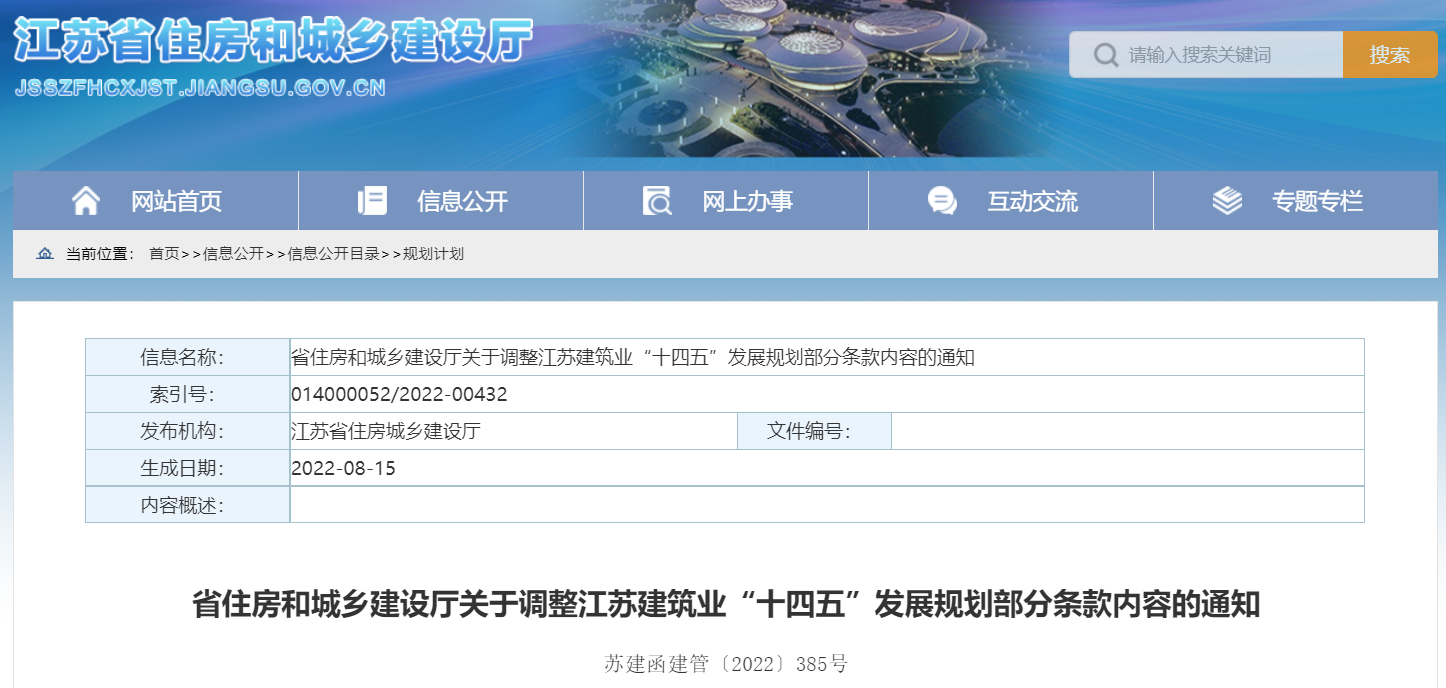Click the magnifying glass inside the search box
1446x688 pixels.
click(x=1104, y=55)
